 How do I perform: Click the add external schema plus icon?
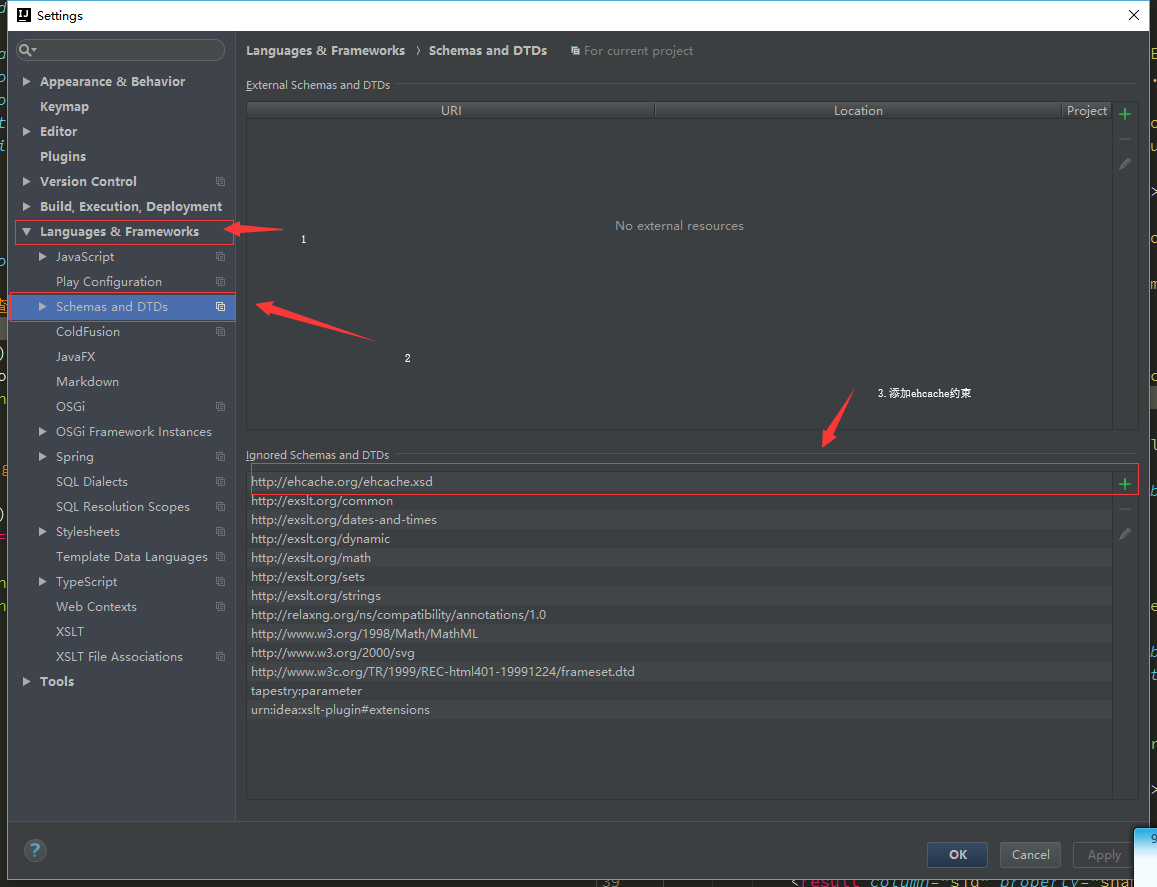pos(1125,114)
